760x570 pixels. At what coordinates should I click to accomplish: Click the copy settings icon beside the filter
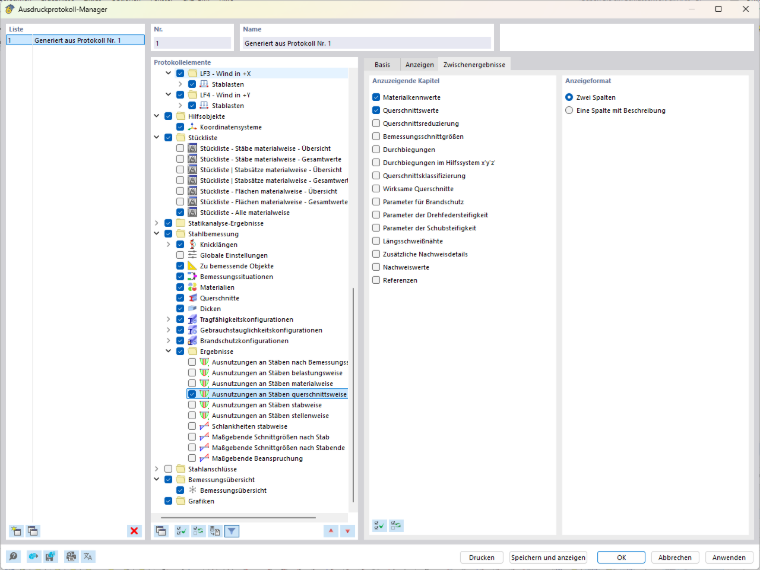click(x=215, y=531)
